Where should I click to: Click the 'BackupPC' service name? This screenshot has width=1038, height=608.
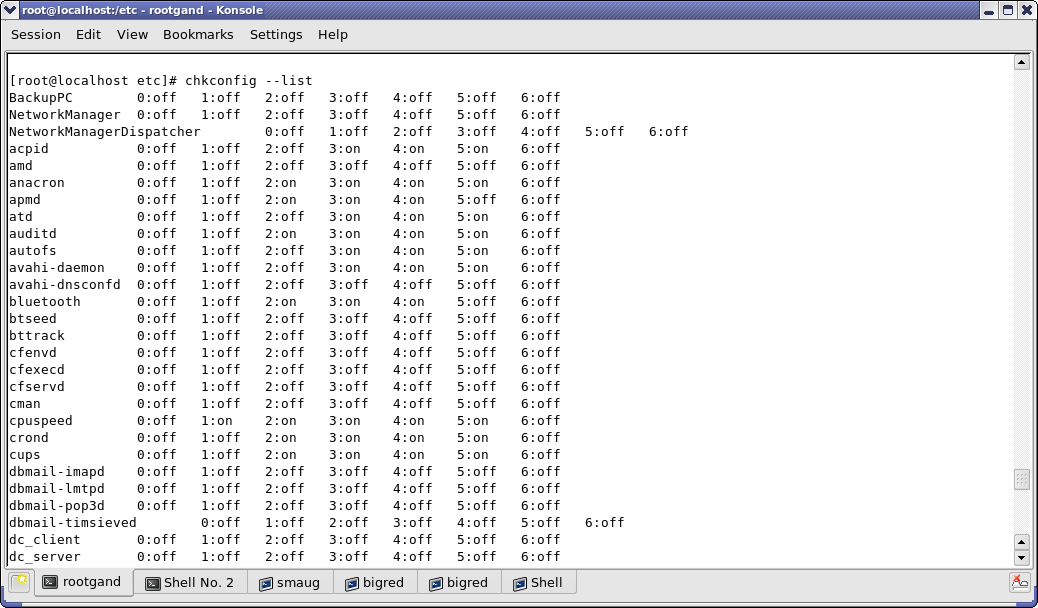pos(40,98)
